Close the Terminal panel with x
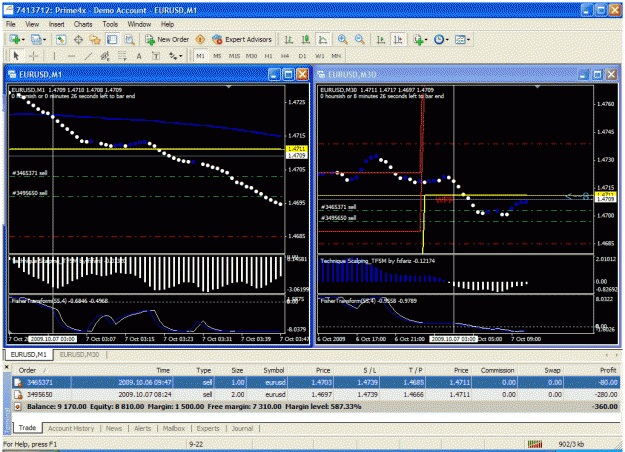The image size is (625, 452). pyautogui.click(x=6, y=367)
